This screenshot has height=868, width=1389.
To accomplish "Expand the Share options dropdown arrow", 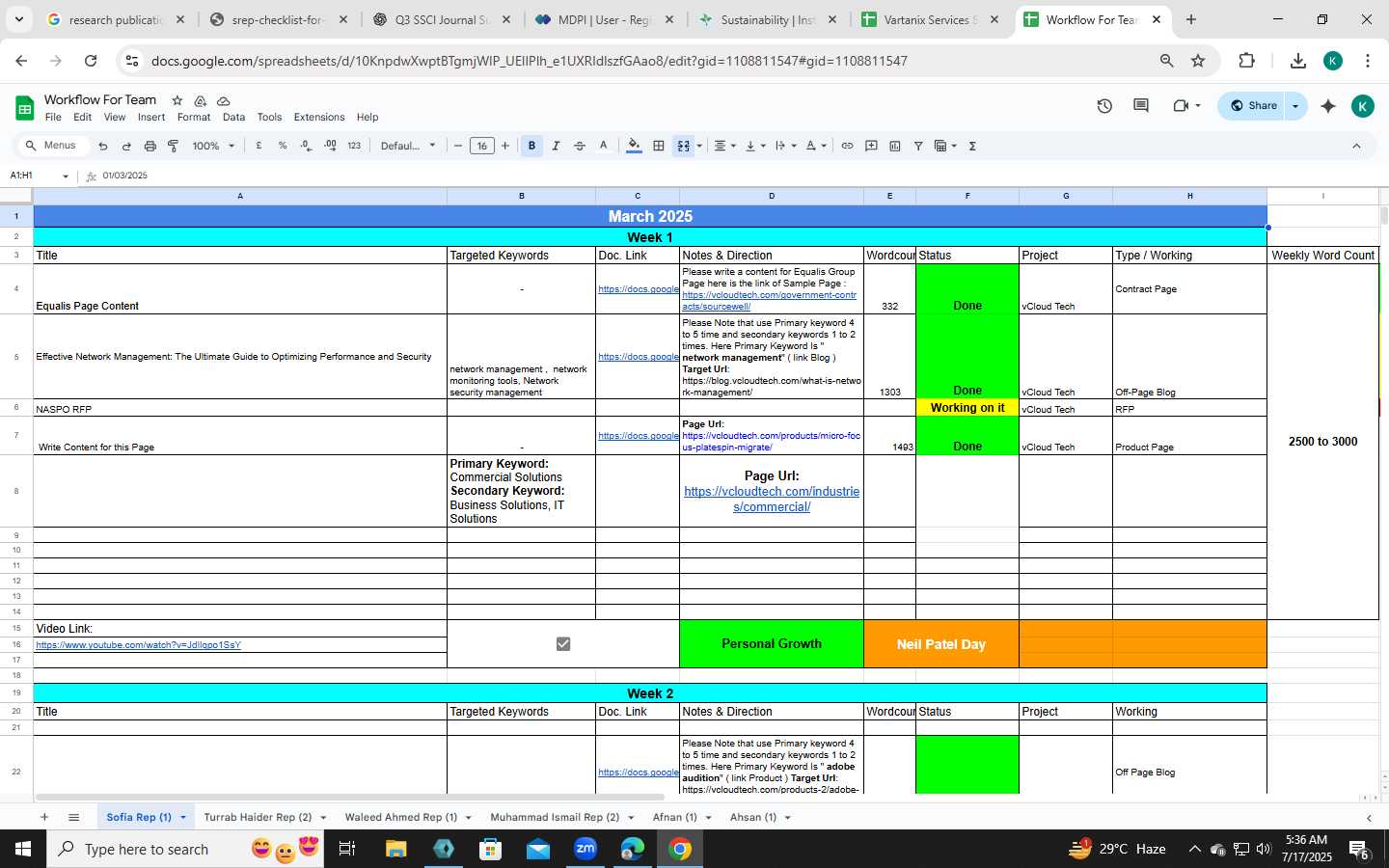I will click(1295, 106).
